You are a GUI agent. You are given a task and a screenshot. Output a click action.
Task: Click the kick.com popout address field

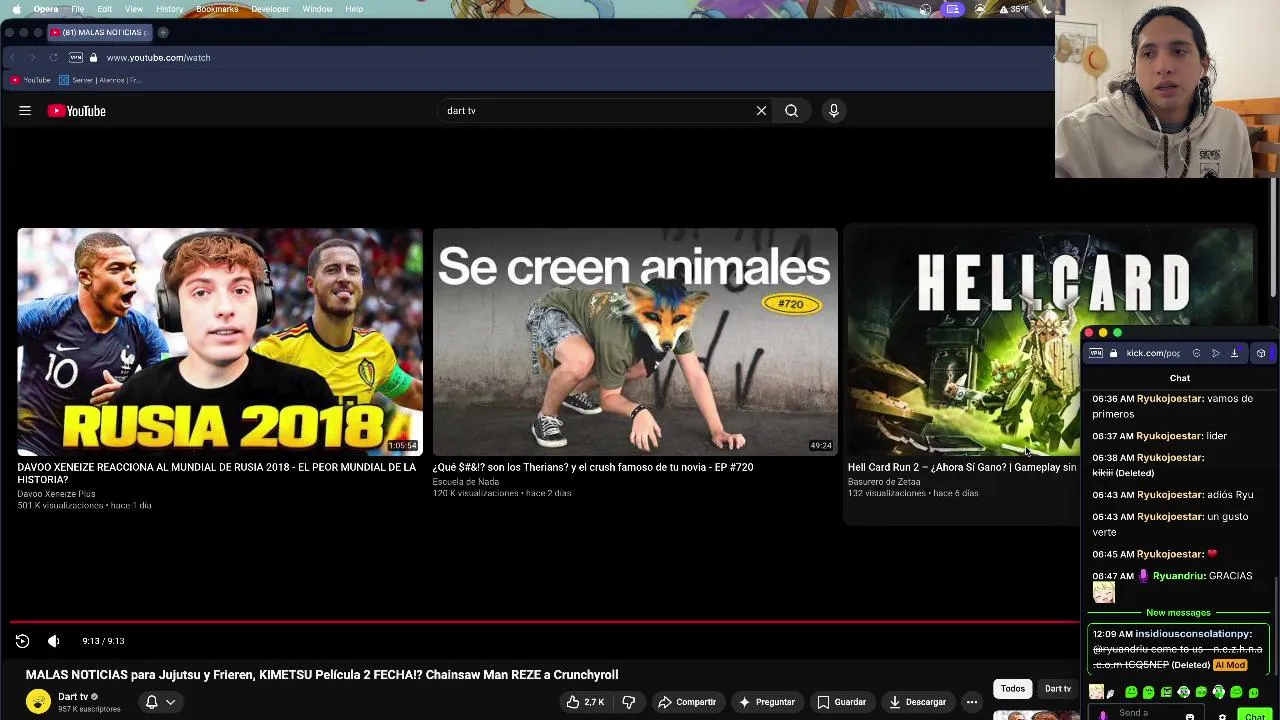(1152, 353)
